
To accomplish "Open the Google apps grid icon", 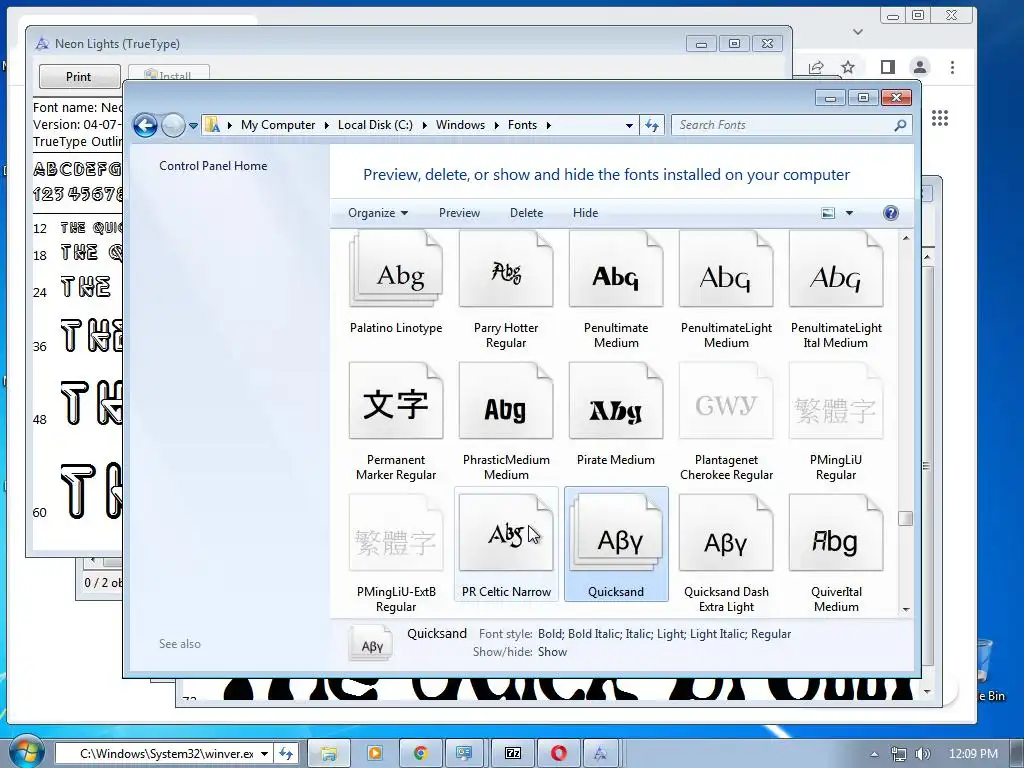I will coord(940,118).
